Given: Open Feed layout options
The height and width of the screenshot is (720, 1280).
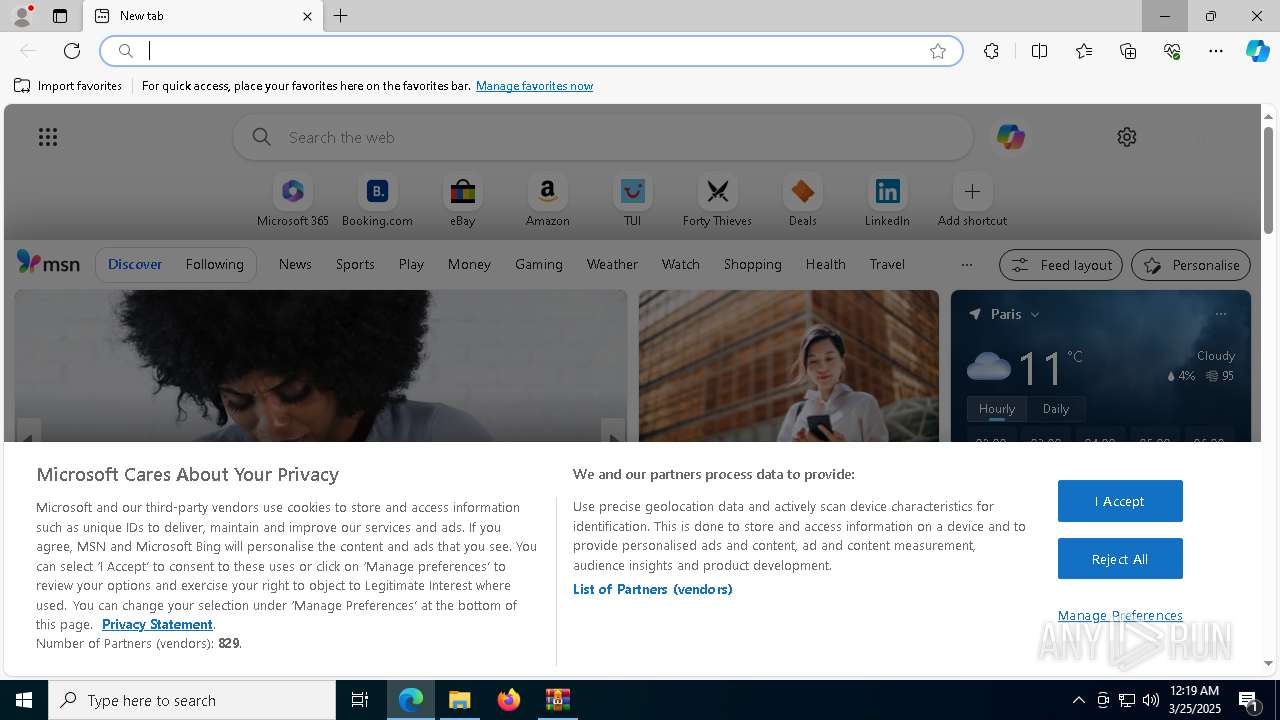Looking at the screenshot, I should 1061,265.
